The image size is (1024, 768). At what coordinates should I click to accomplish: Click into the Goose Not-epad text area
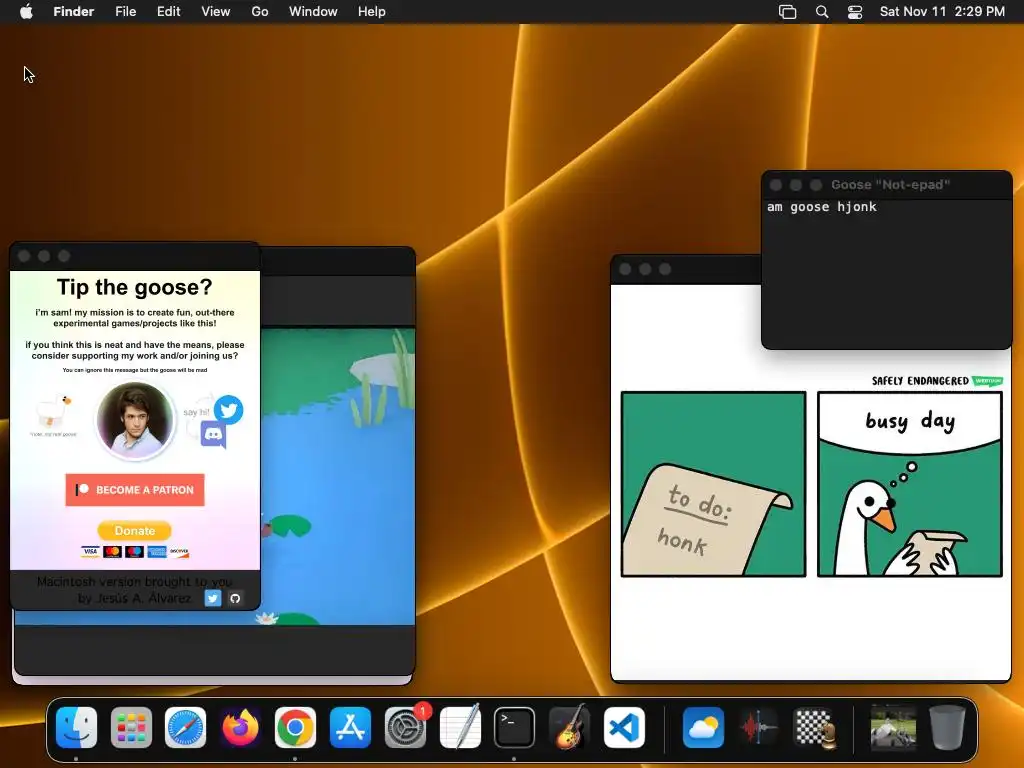(x=886, y=274)
